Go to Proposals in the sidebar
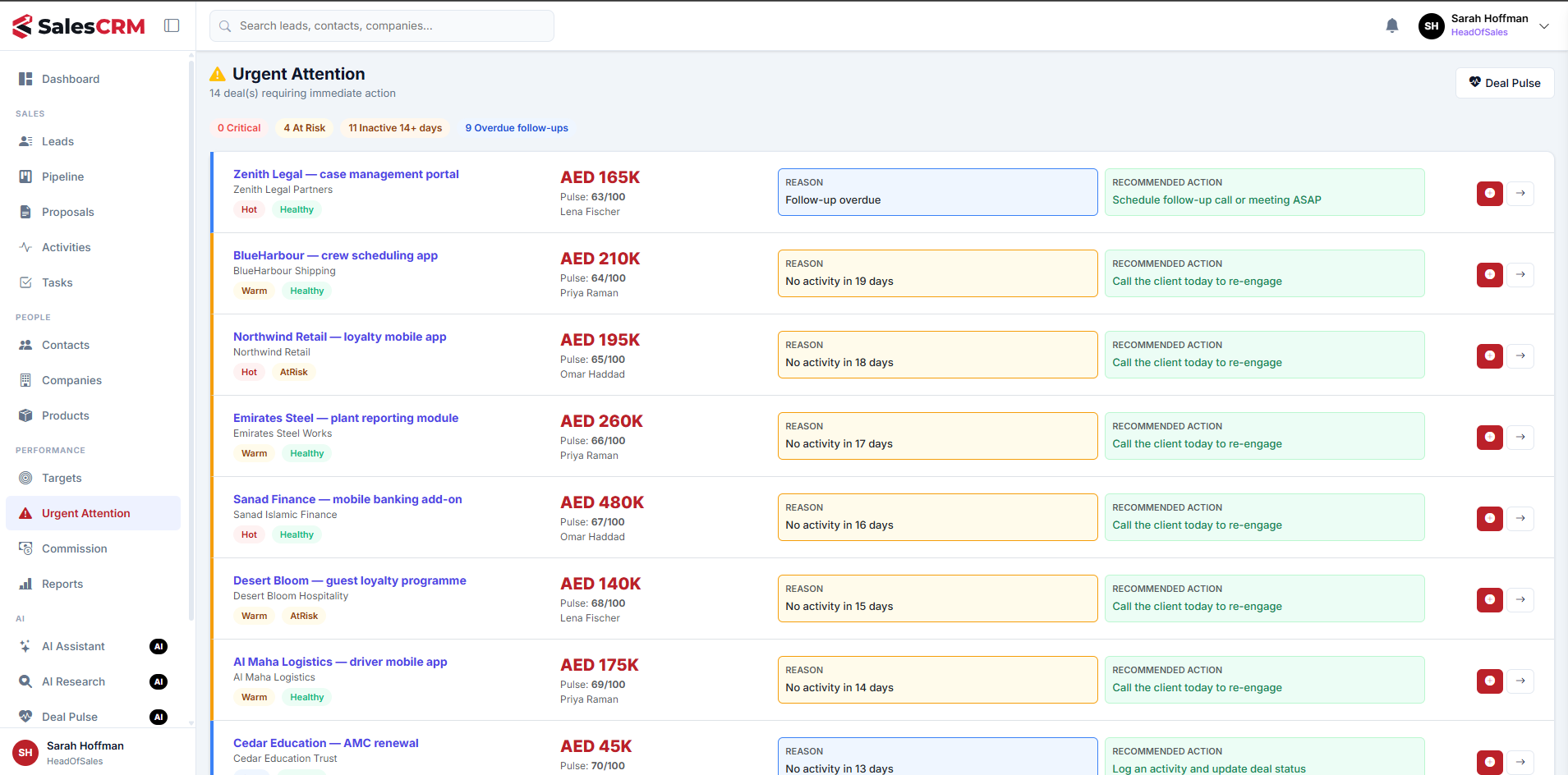1568x775 pixels. coord(93,212)
